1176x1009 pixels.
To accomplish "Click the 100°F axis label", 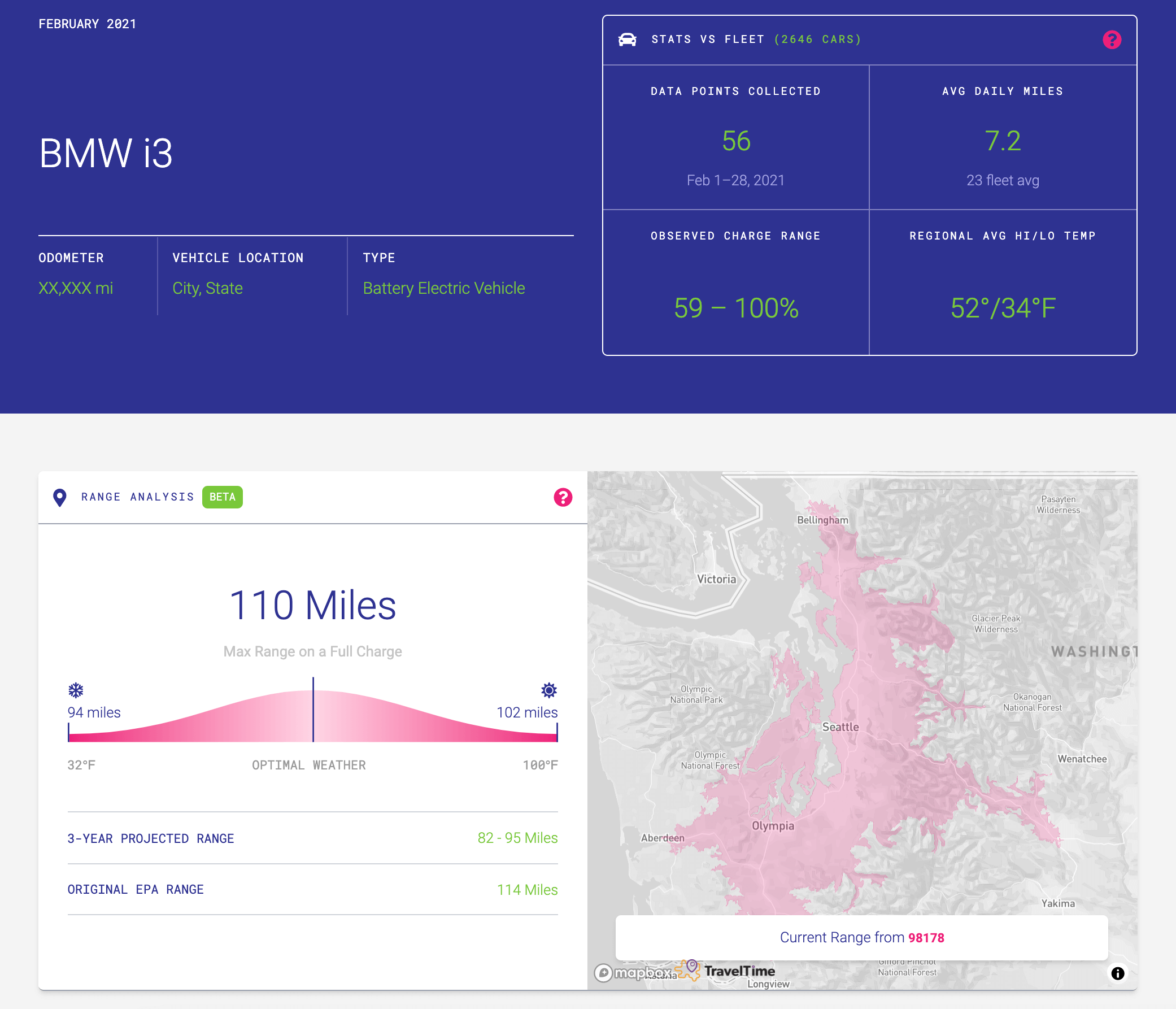I will coord(541,766).
